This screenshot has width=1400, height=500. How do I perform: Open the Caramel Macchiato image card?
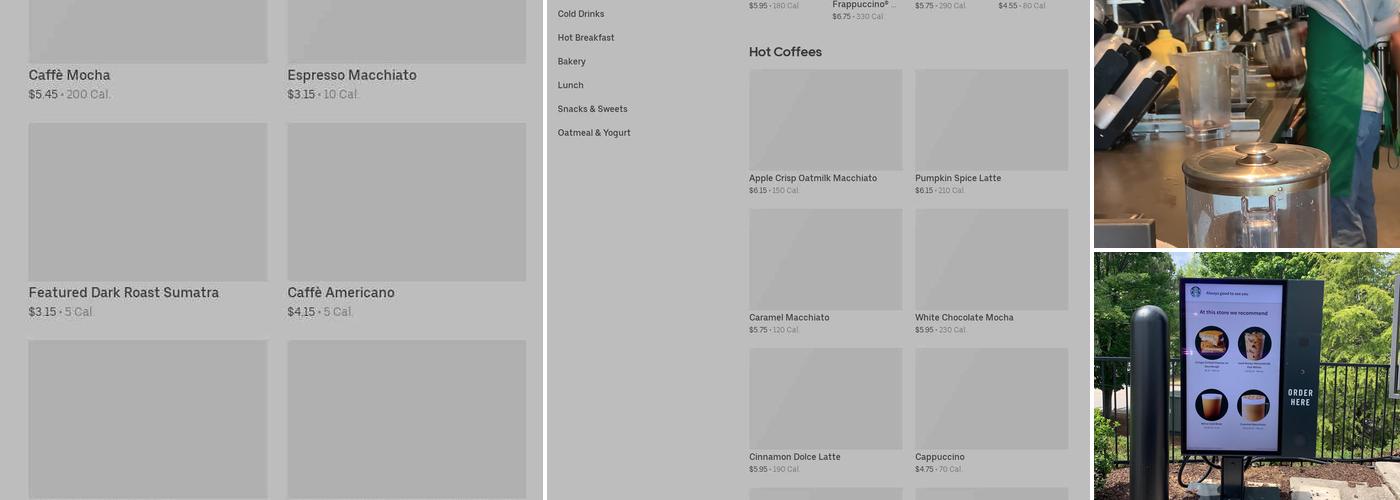pos(825,259)
